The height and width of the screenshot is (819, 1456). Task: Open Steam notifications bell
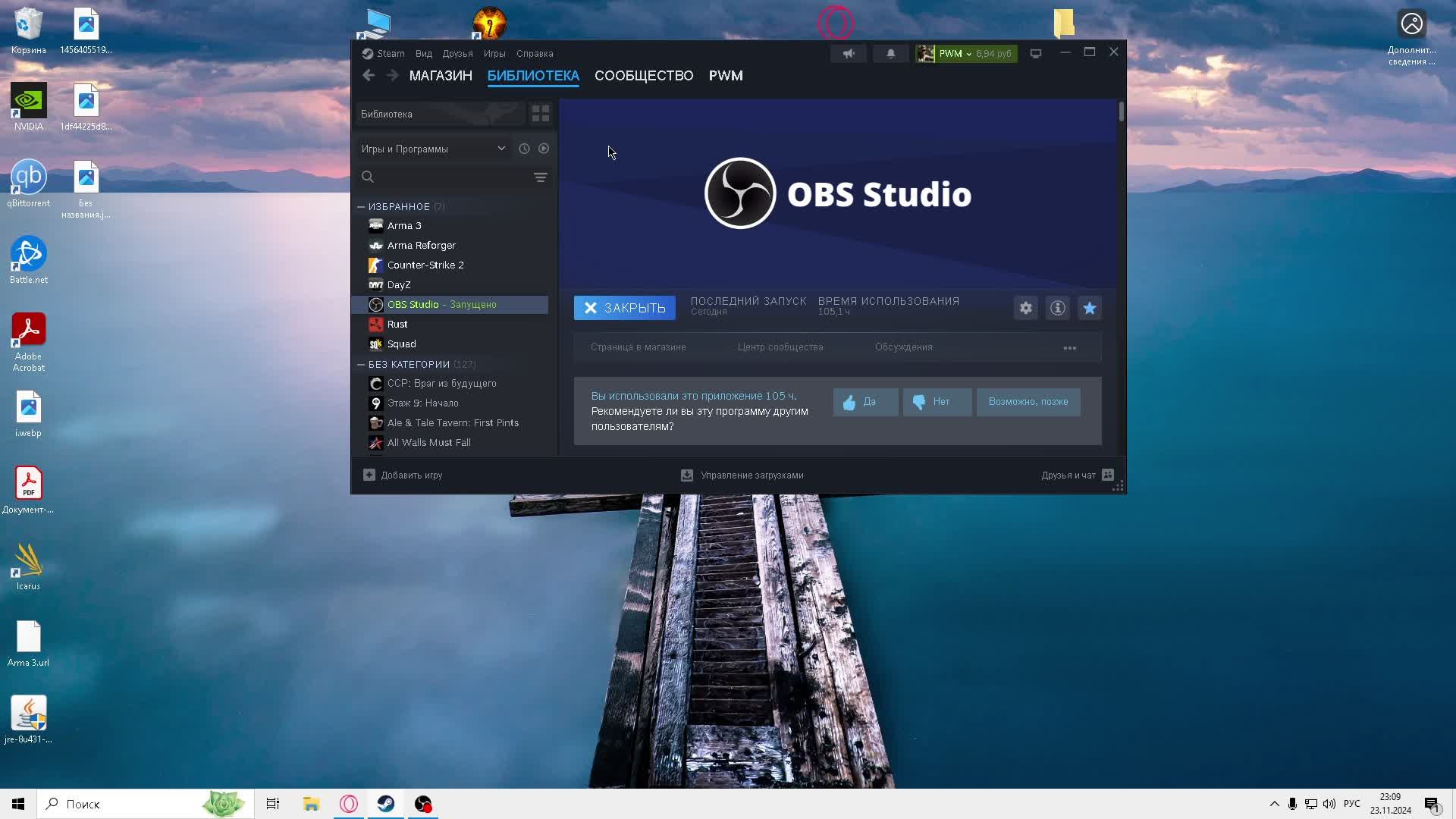pyautogui.click(x=890, y=54)
